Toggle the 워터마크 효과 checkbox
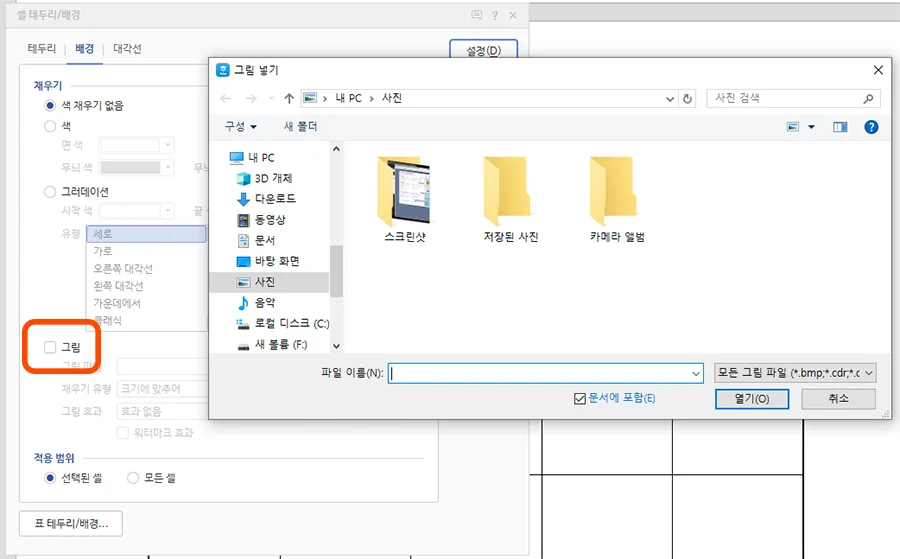 click(x=122, y=433)
